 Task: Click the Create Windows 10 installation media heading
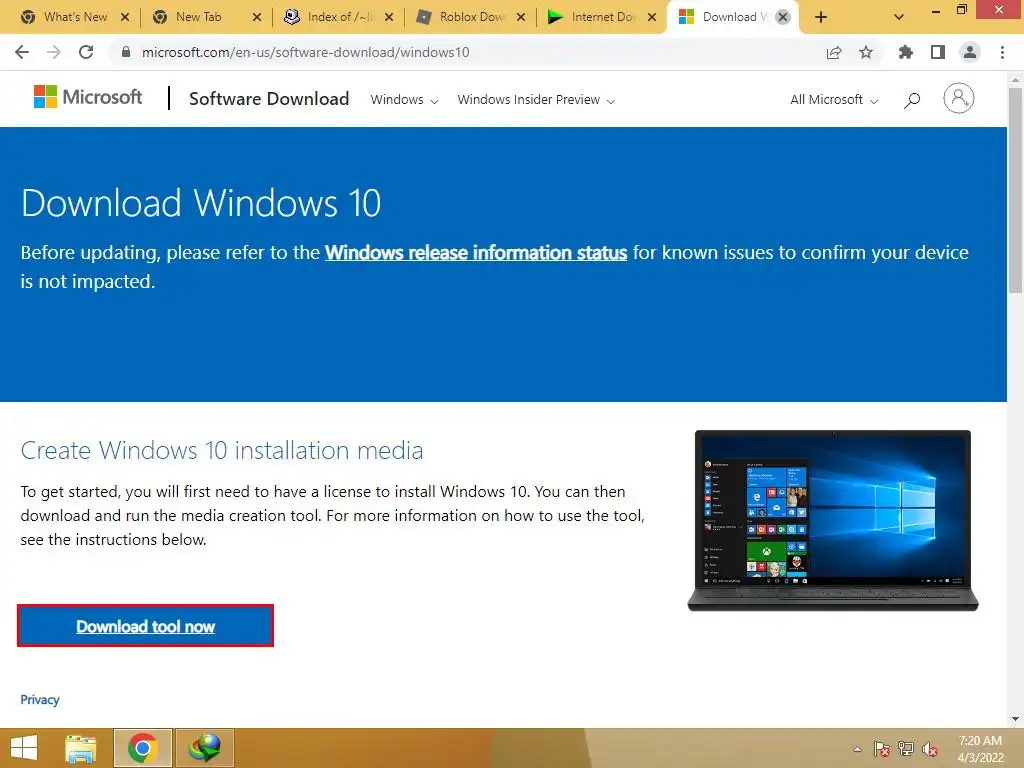pyautogui.click(x=221, y=451)
